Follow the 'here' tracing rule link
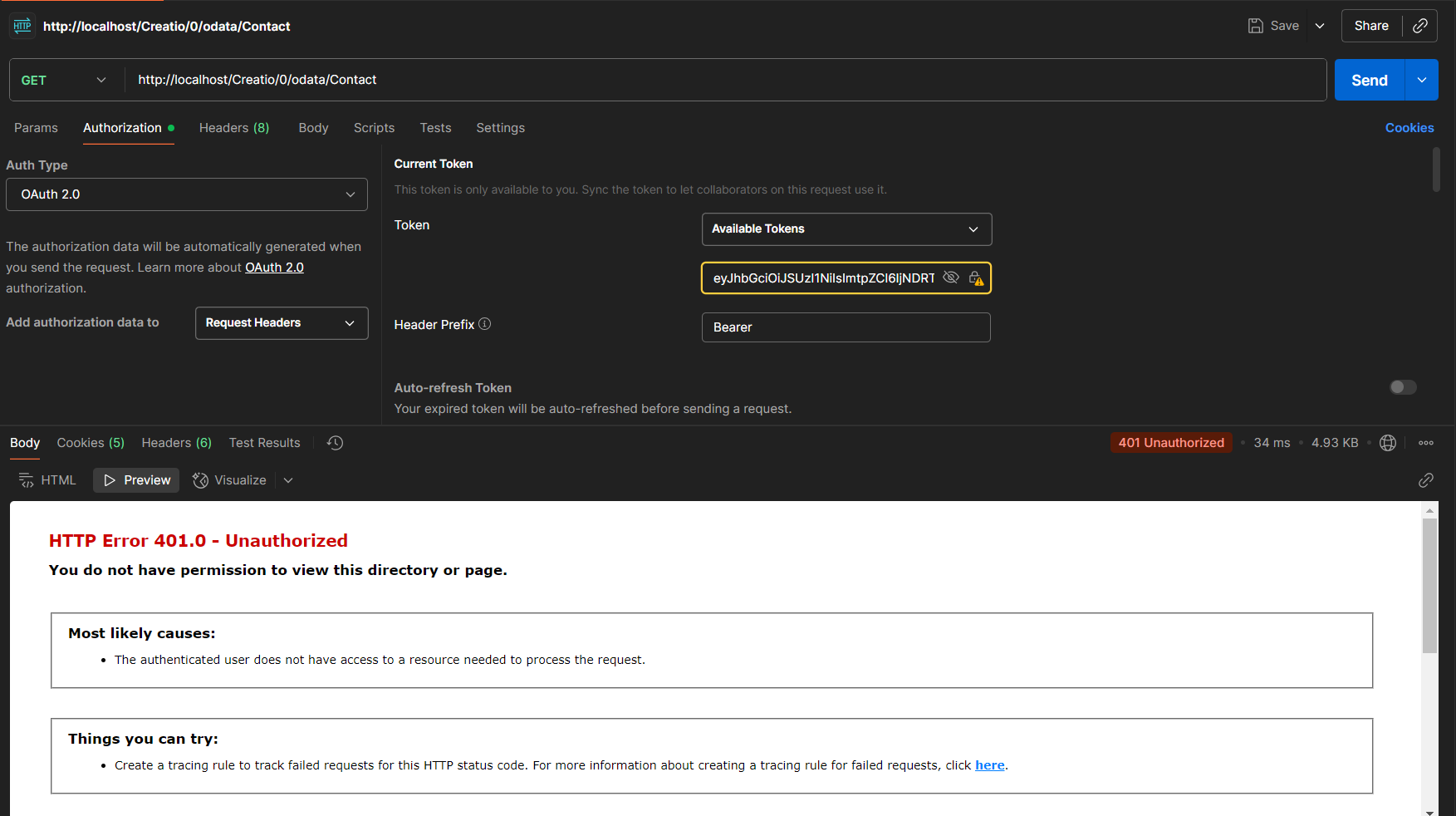The height and width of the screenshot is (816, 1456). pyautogui.click(x=989, y=765)
